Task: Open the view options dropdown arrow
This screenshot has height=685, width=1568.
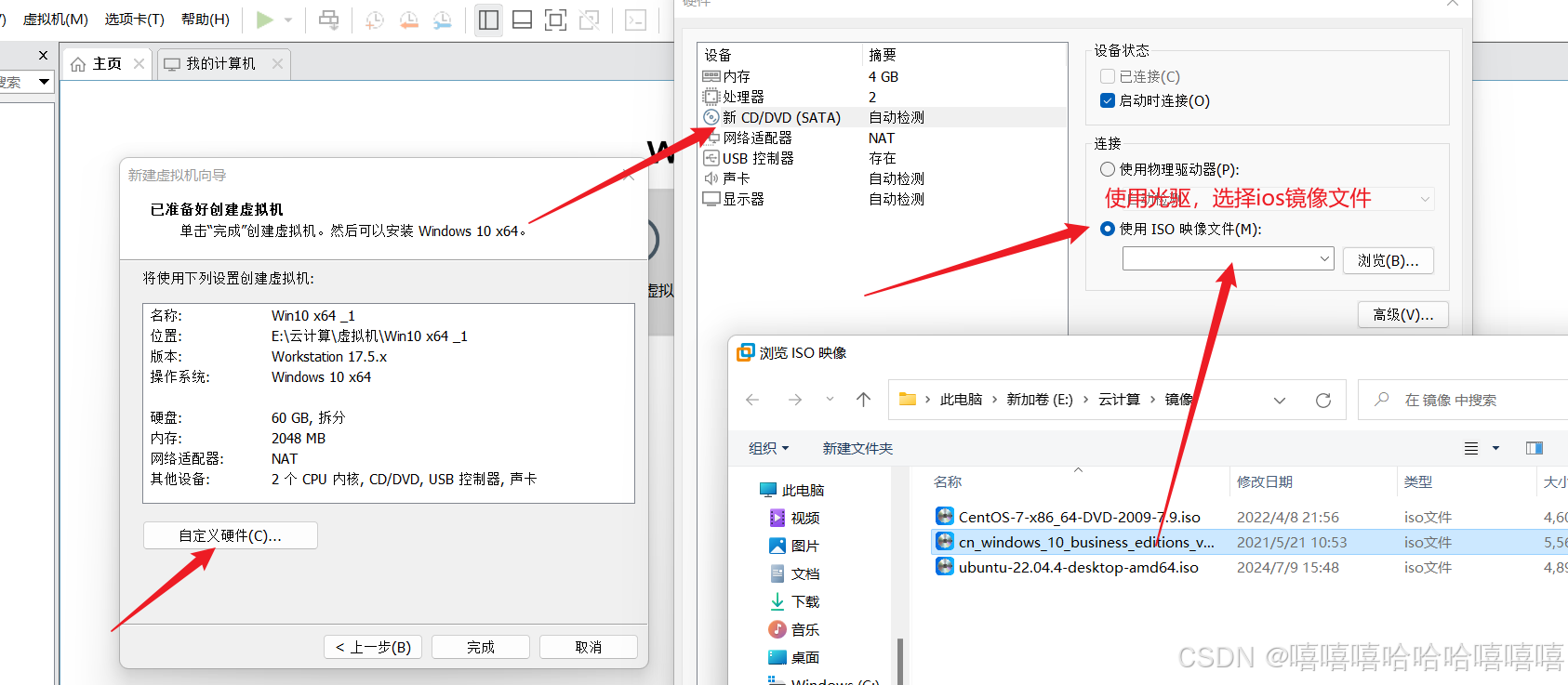Action: (x=1495, y=448)
